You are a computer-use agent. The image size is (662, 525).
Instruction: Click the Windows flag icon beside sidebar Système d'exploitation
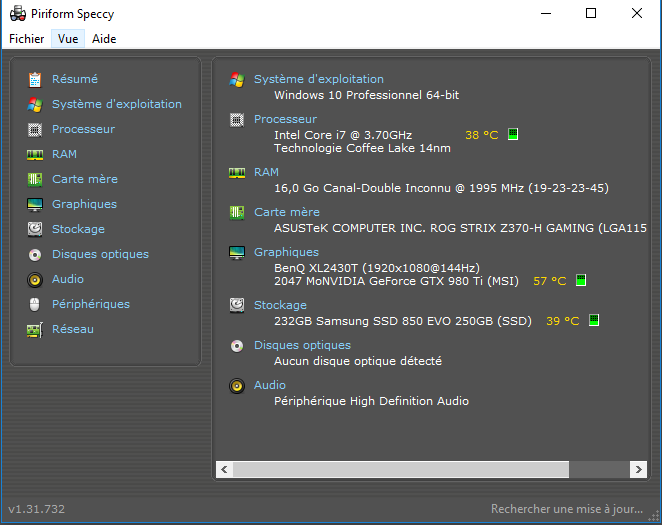[35, 104]
